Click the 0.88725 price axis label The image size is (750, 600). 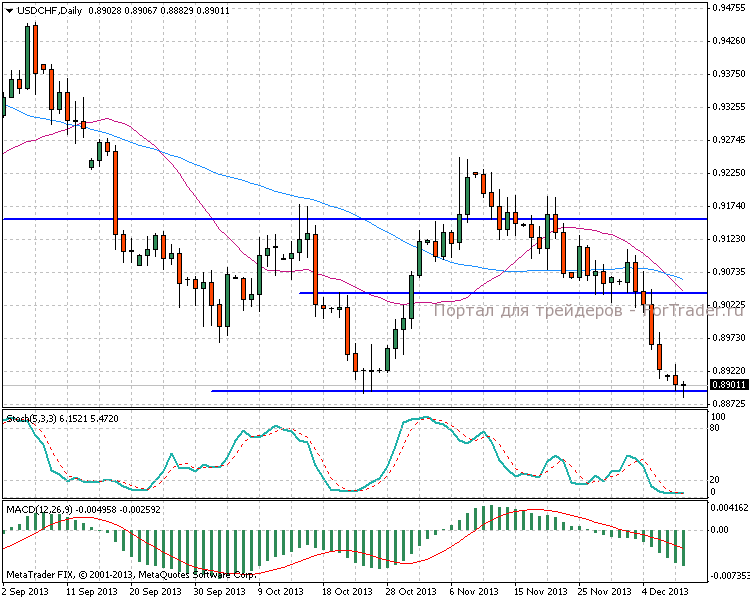point(727,404)
